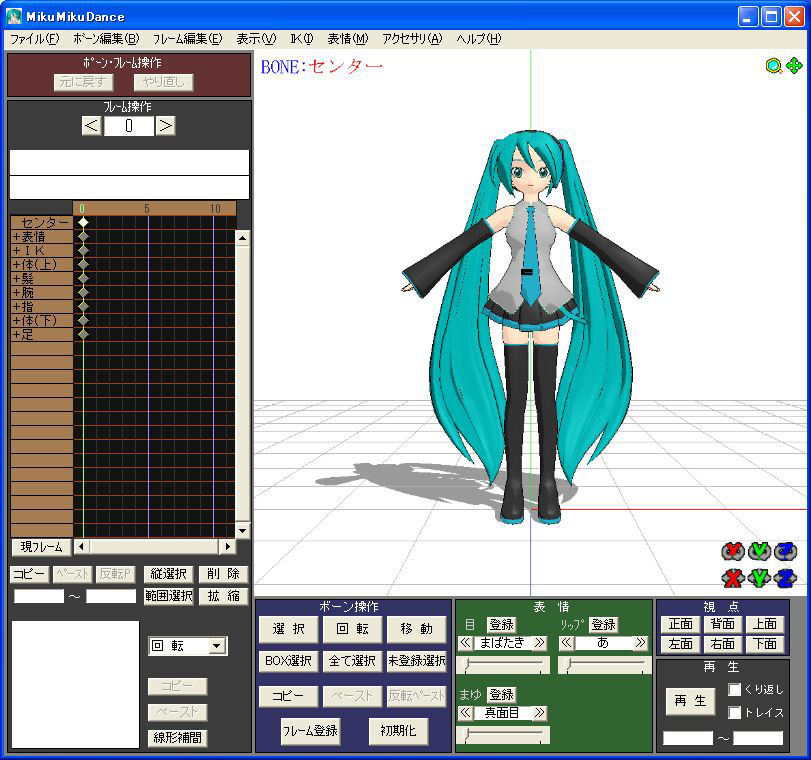
Task: Enable the トレイス trace checkbox
Action: tap(735, 712)
